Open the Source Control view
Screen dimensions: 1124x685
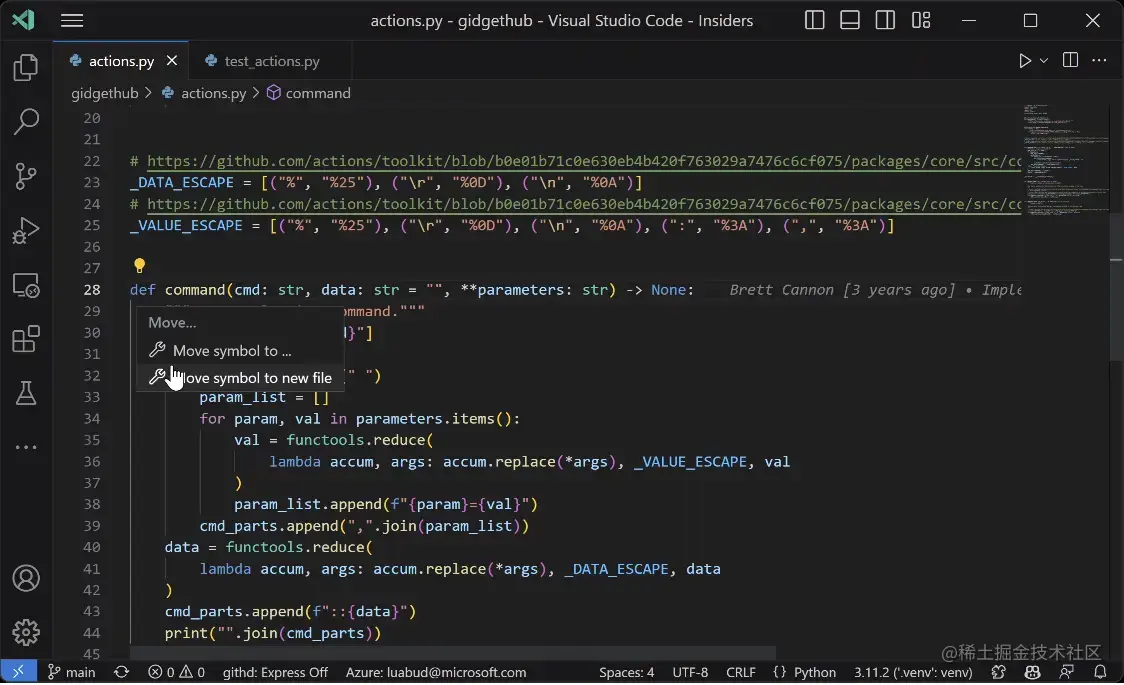(26, 176)
